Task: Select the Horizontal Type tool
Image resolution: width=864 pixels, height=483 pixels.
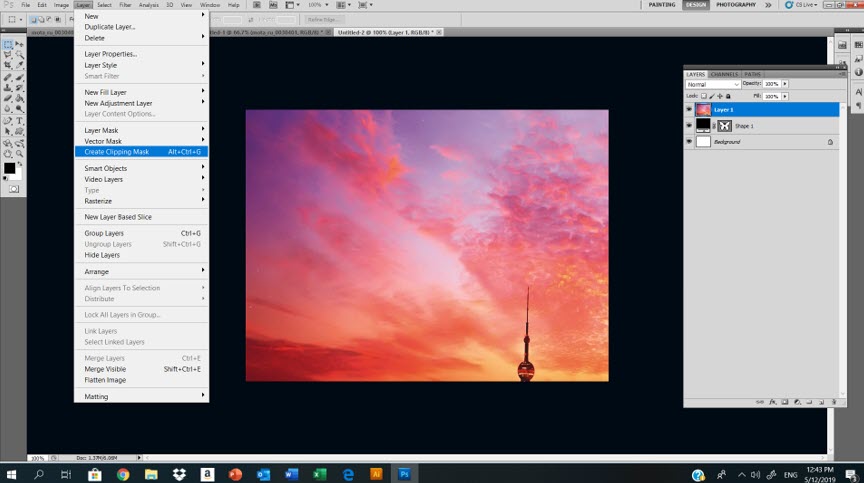Action: (19, 121)
